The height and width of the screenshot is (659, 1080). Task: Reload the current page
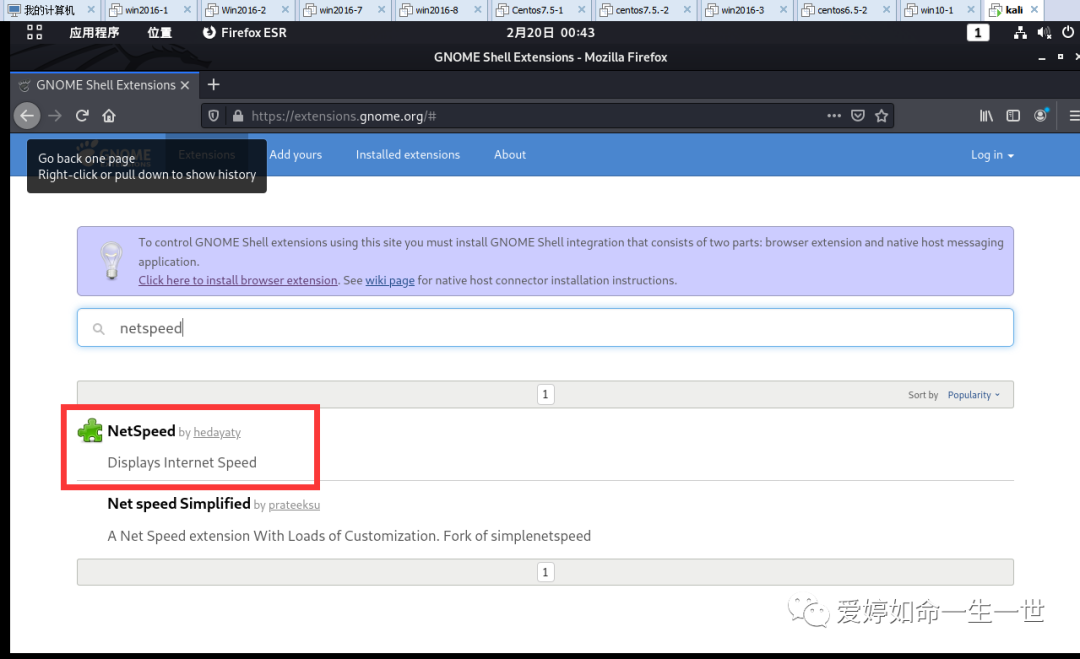(82, 116)
